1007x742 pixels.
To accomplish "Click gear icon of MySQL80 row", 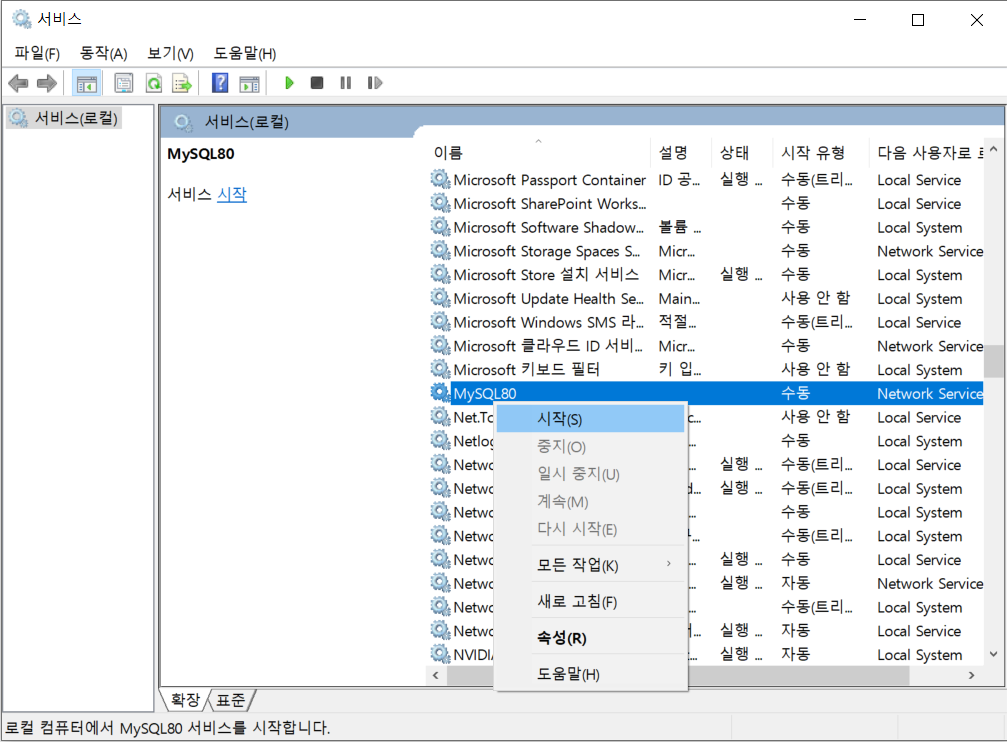I will click(440, 392).
